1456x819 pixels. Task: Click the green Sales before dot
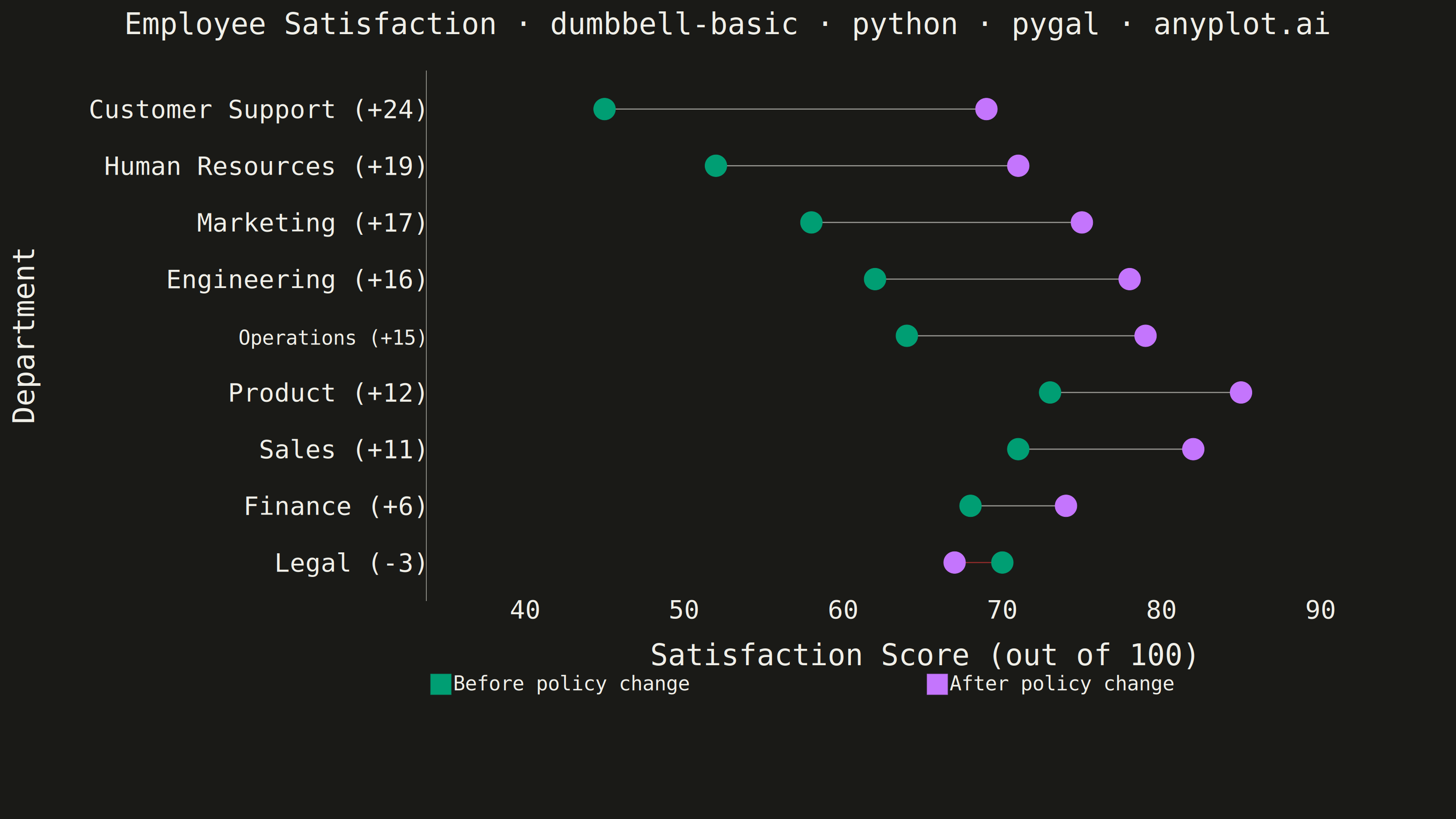[x=1018, y=450]
